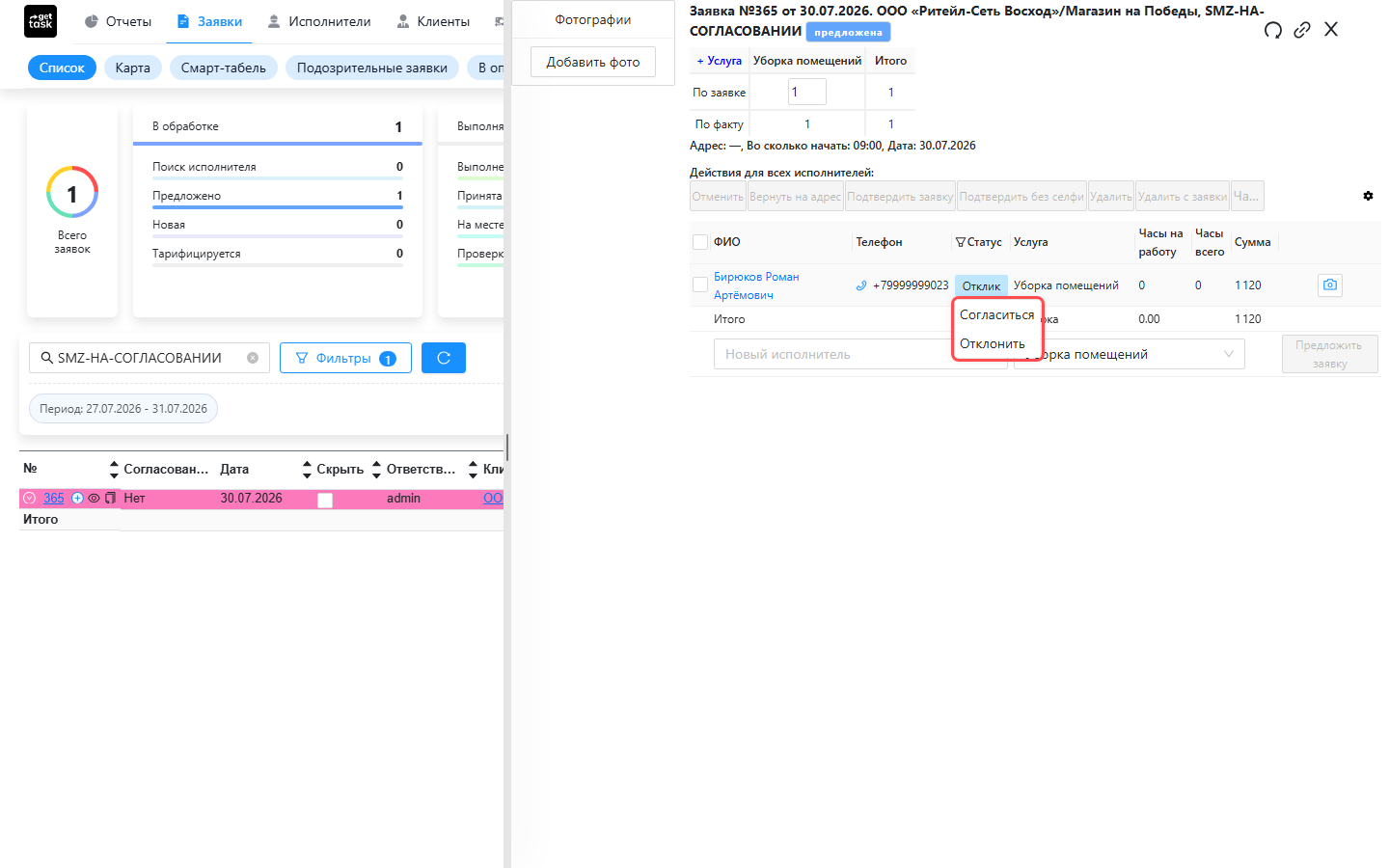Click the copy icon in row 365

(x=110, y=499)
